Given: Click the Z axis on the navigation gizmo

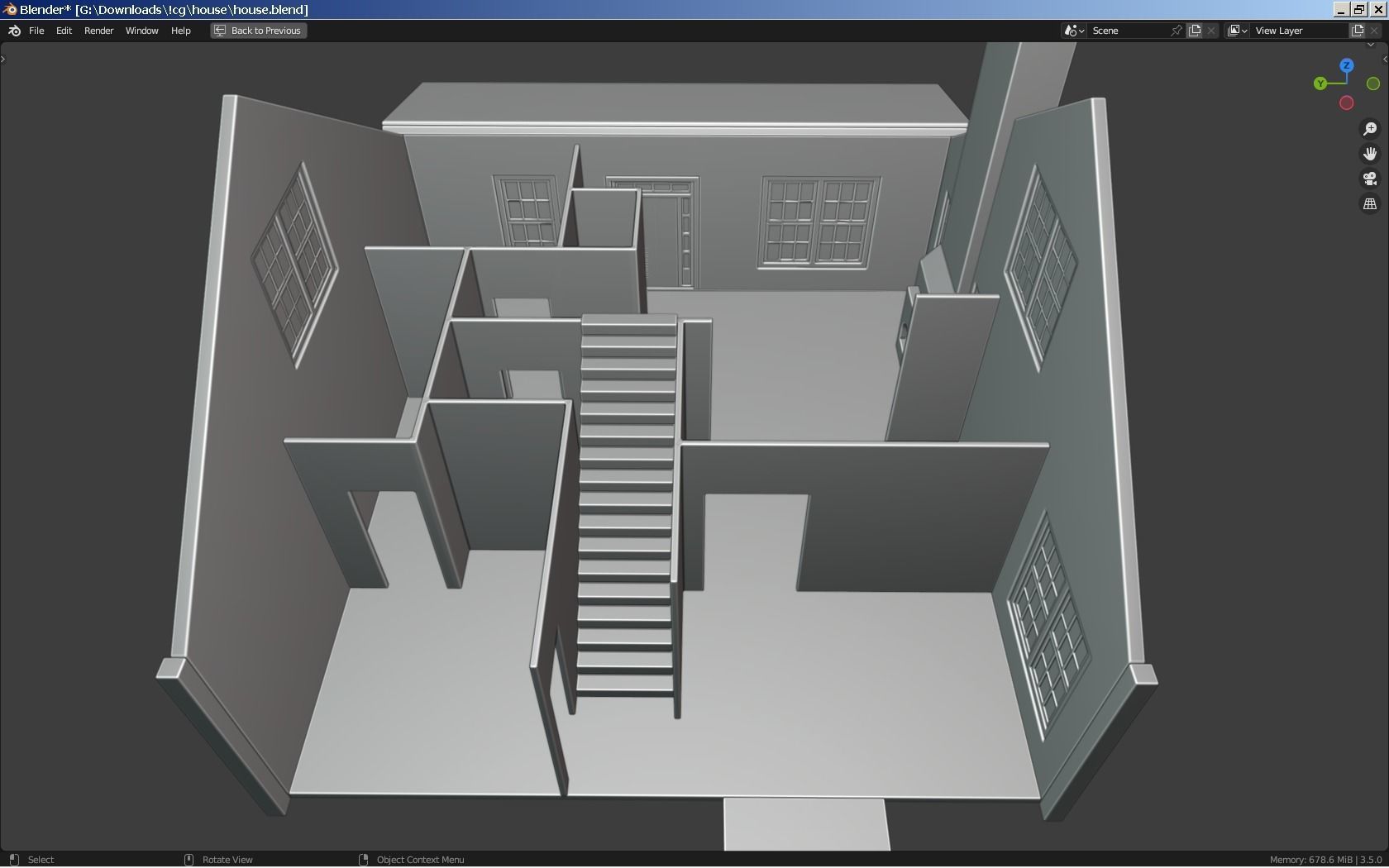Looking at the screenshot, I should tap(1346, 65).
